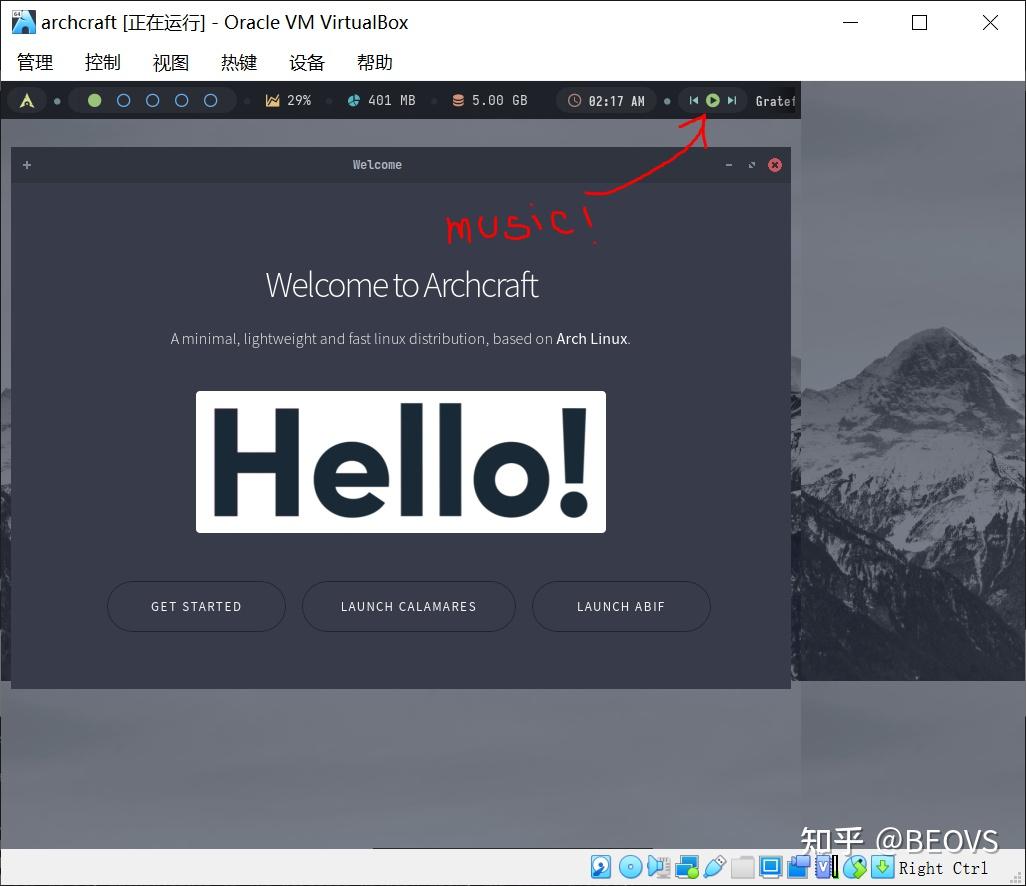Click the Arch Linux link in the description
1026x886 pixels.
click(x=591, y=338)
